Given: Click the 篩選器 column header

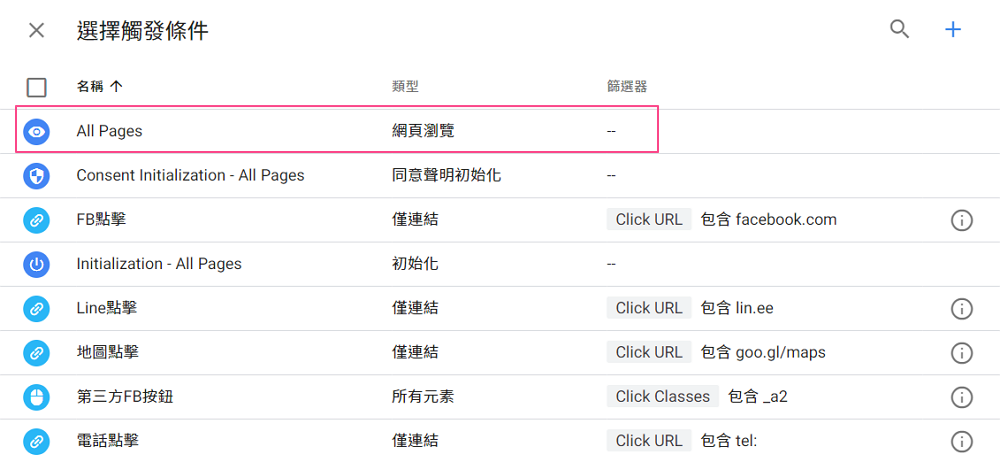Looking at the screenshot, I should coord(627,87).
